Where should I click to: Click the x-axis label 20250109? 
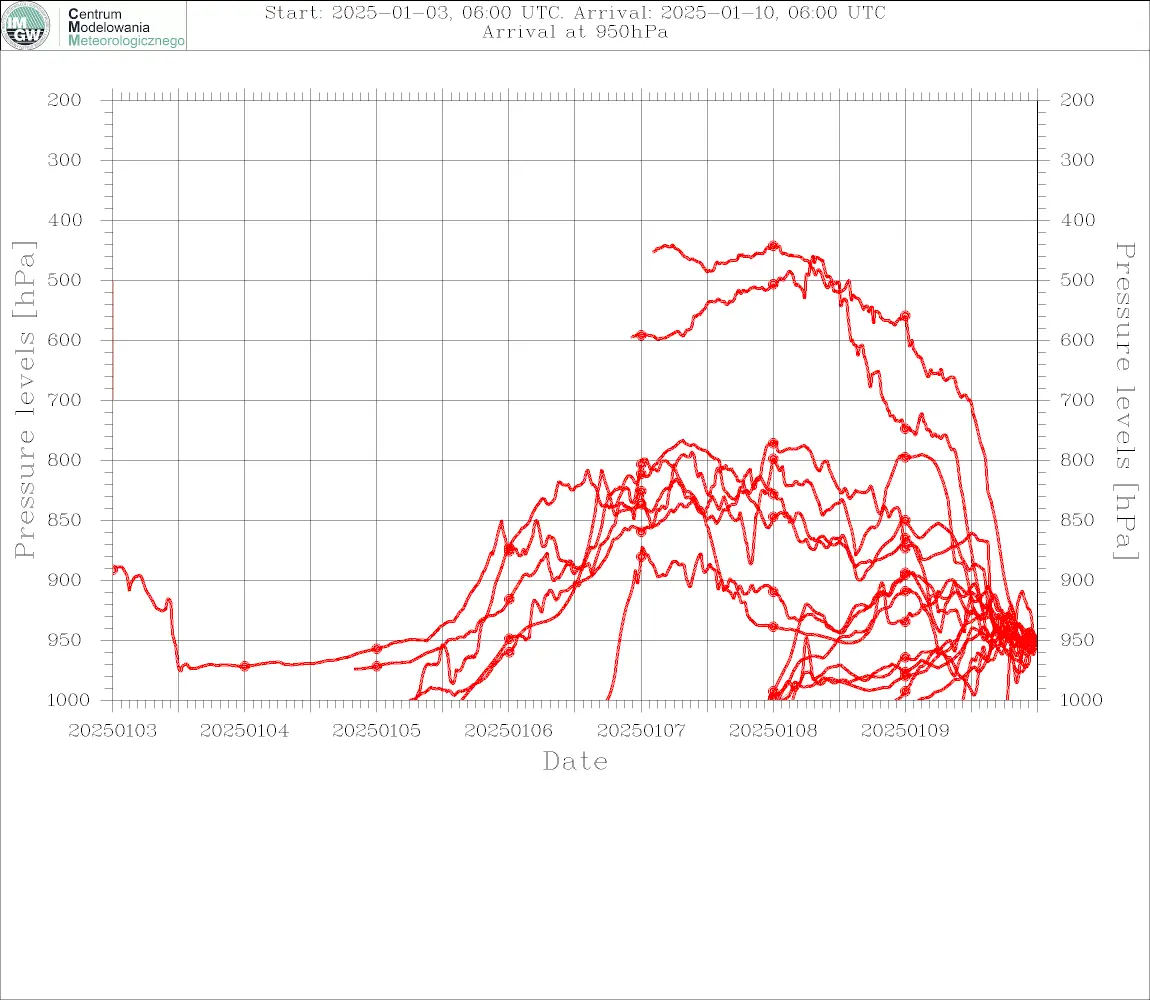[905, 731]
